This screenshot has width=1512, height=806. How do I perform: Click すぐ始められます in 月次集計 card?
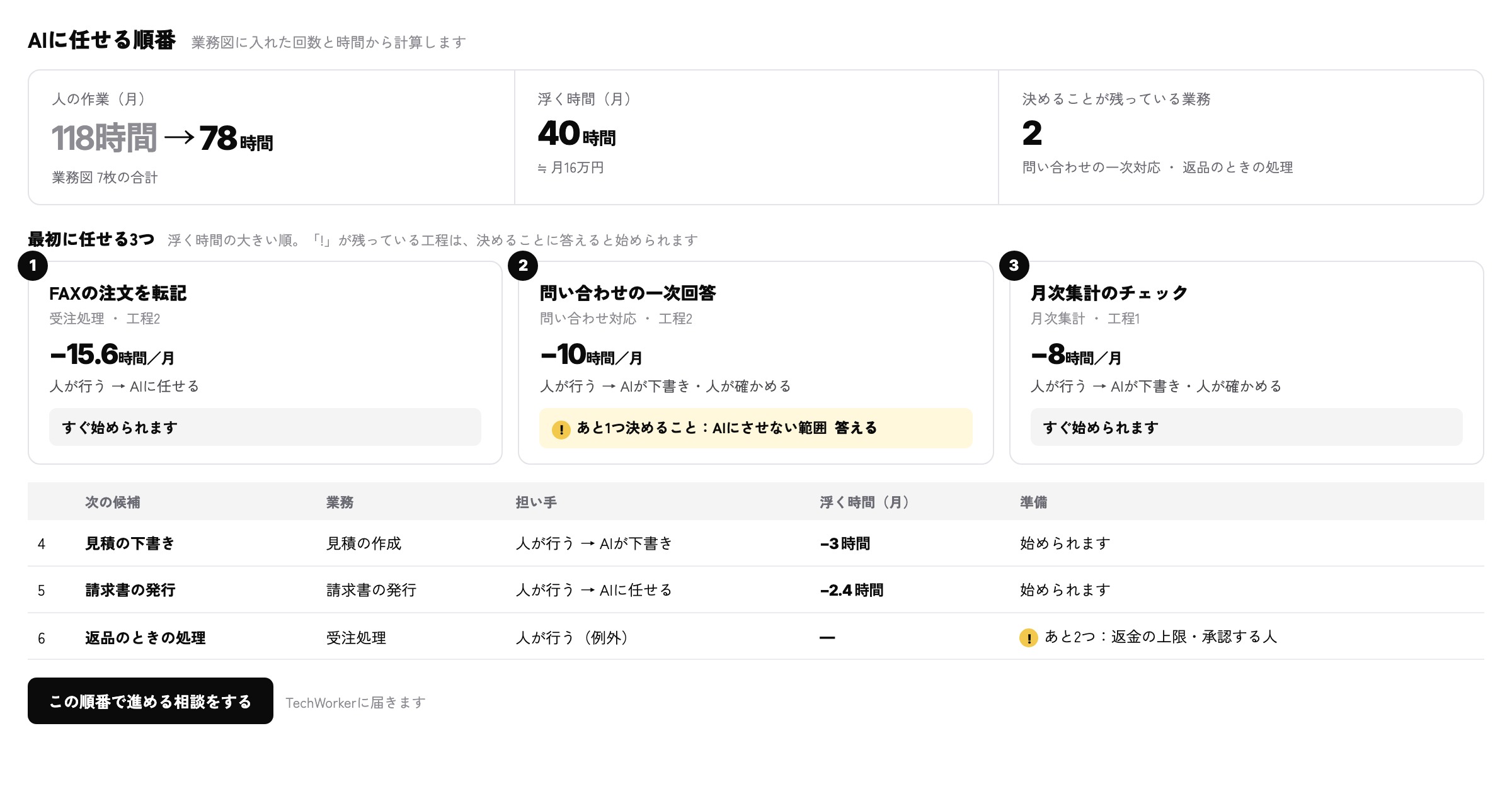tap(1246, 428)
